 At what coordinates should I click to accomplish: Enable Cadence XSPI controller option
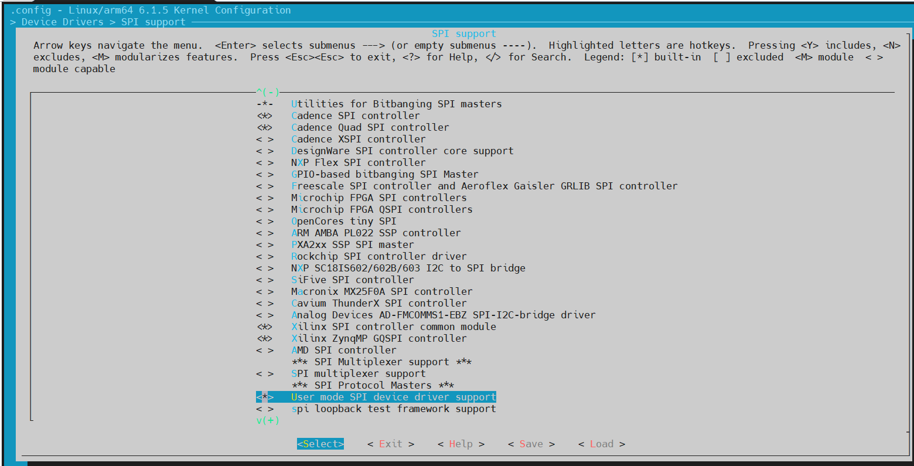264,140
